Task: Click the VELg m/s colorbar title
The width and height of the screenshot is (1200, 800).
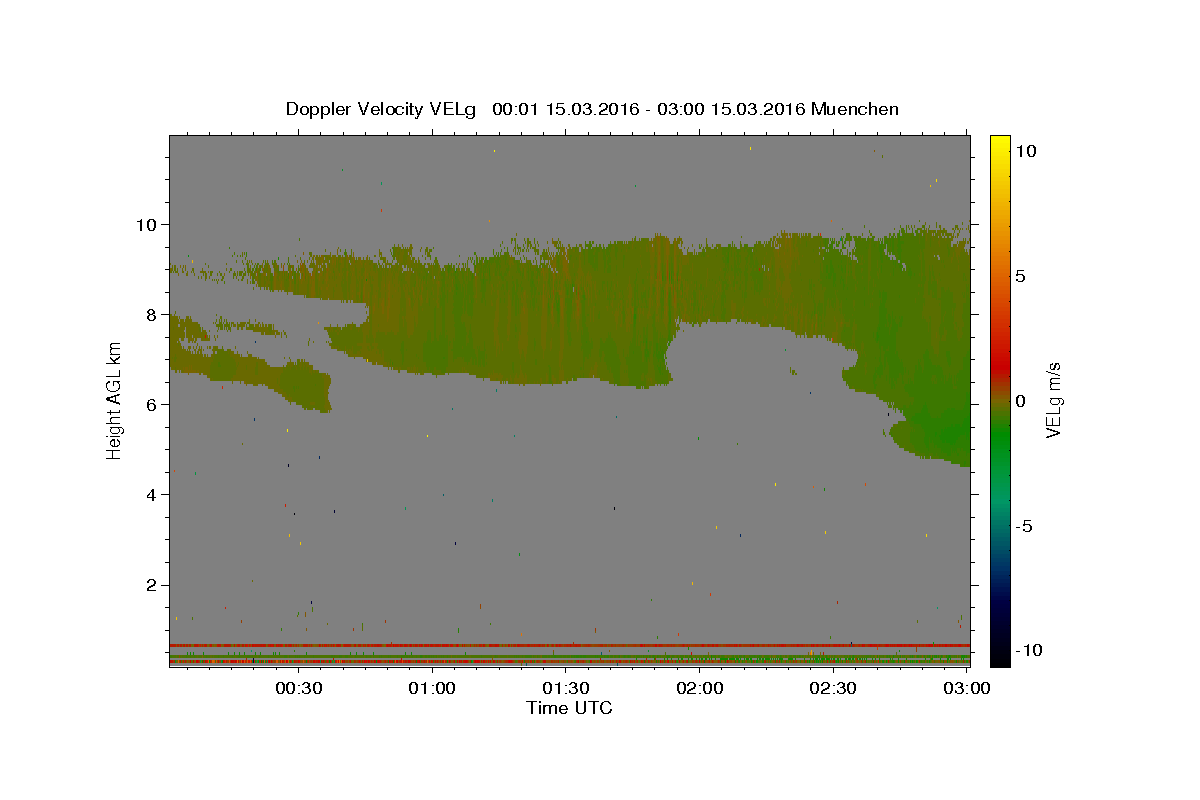Action: coord(1054,400)
